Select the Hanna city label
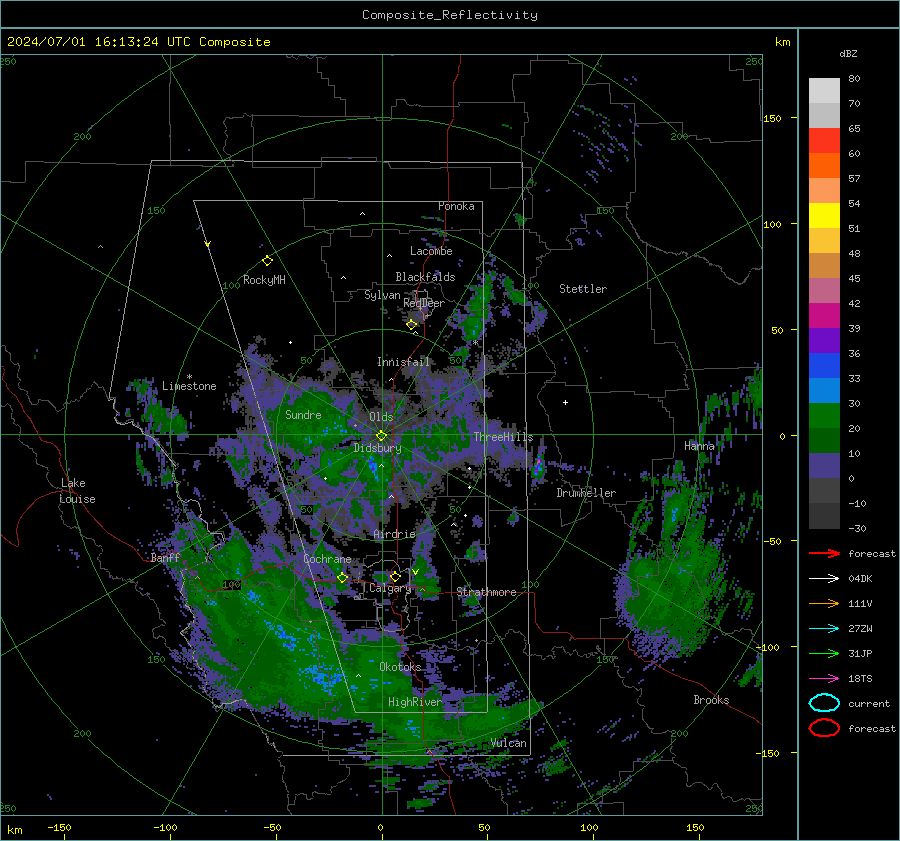 tap(699, 446)
